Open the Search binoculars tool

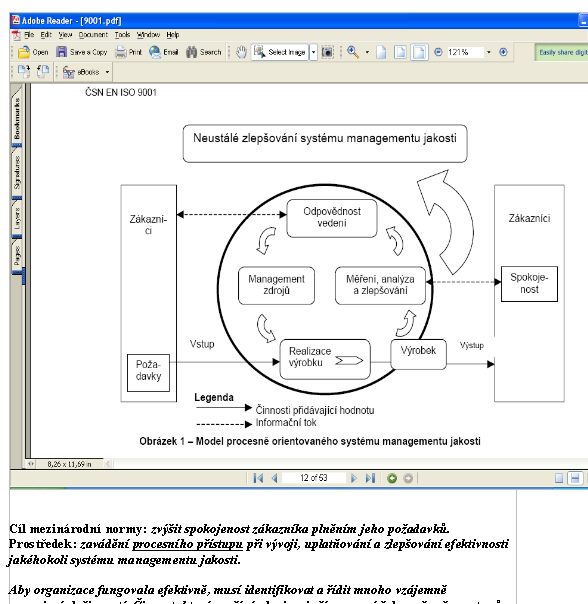click(x=203, y=52)
